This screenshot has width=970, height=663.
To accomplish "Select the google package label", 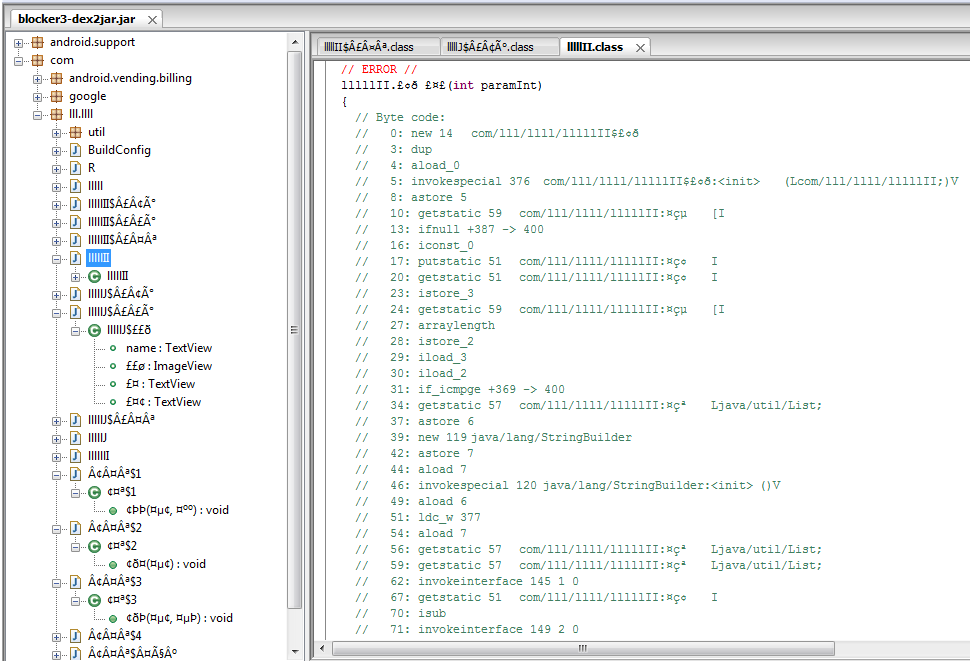I will [87, 96].
